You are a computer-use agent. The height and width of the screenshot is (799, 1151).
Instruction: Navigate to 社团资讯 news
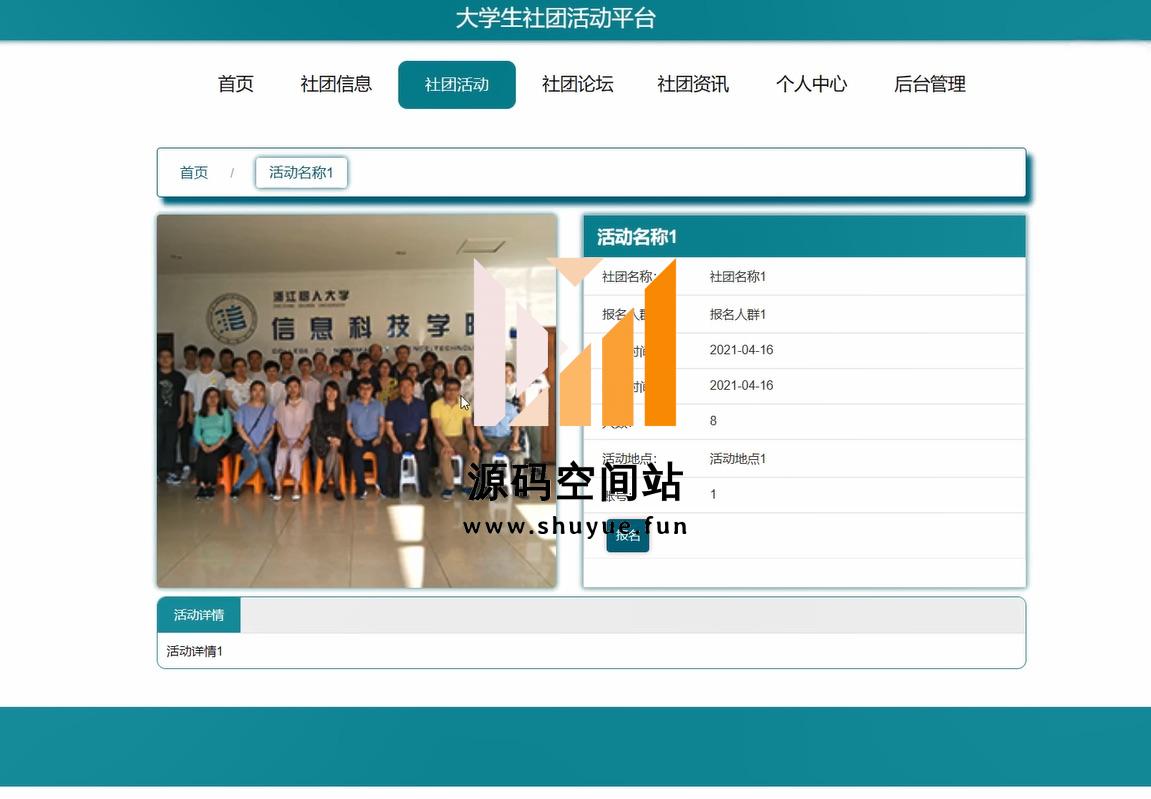point(692,85)
